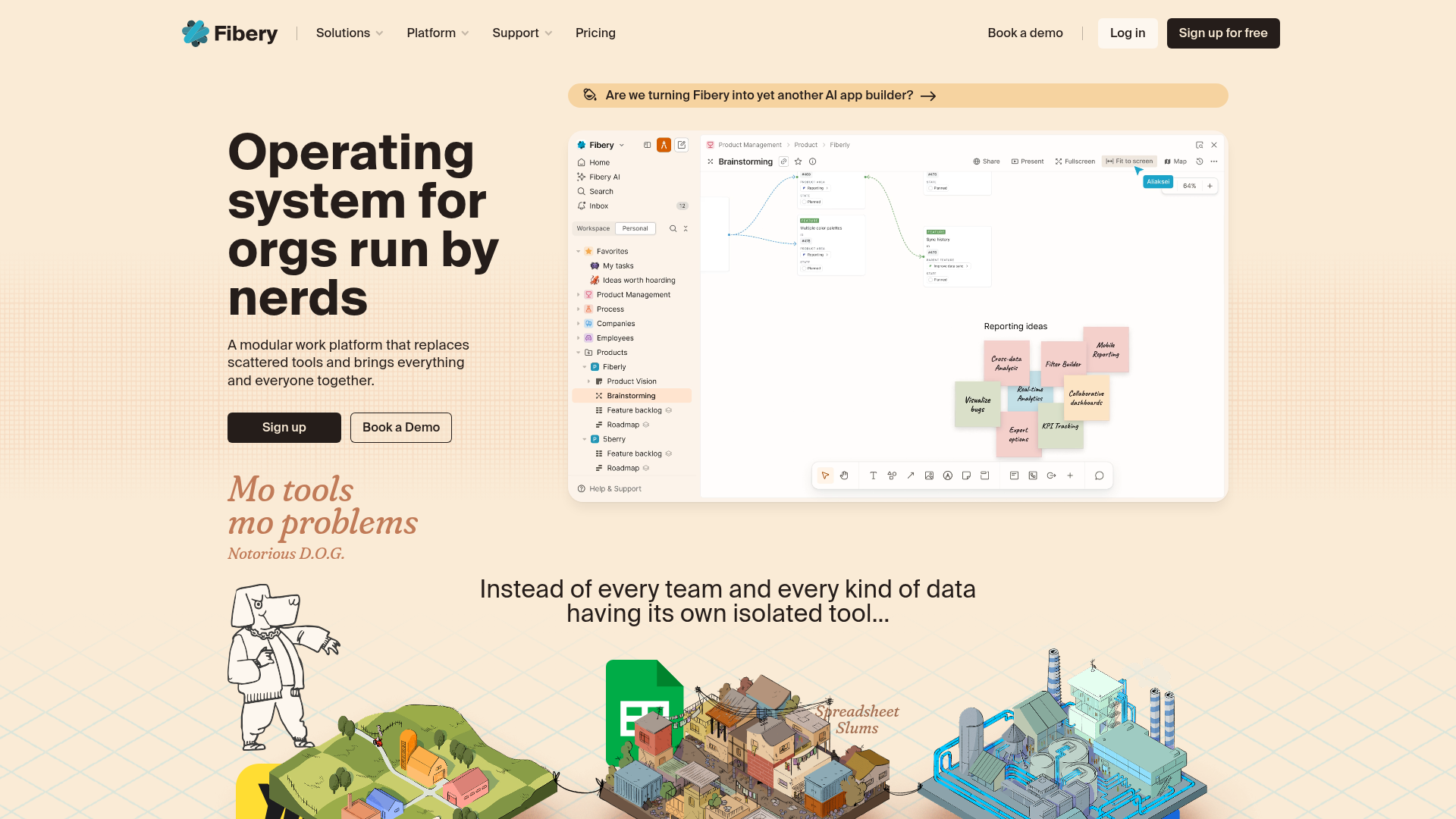Click the Book a Demo button

(x=401, y=428)
